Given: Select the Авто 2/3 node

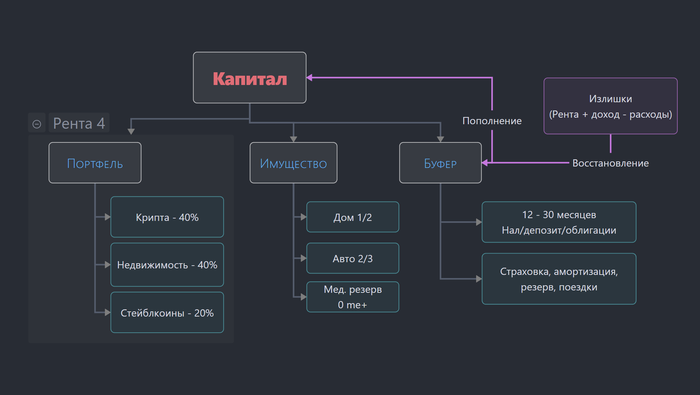Looking at the screenshot, I should coord(353,258).
